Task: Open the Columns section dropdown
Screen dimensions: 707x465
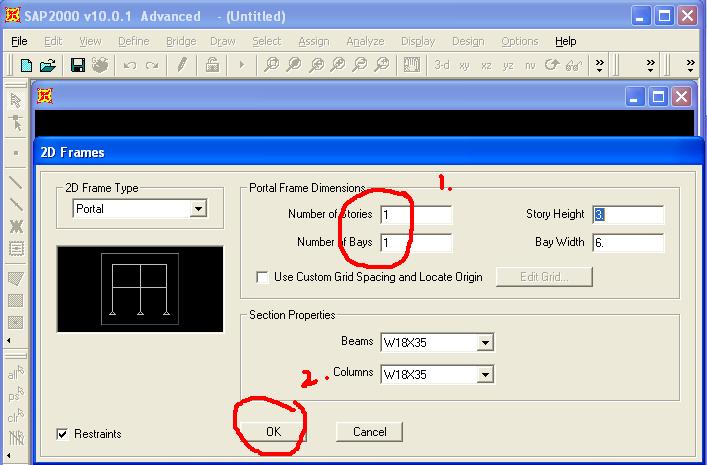Action: point(485,374)
